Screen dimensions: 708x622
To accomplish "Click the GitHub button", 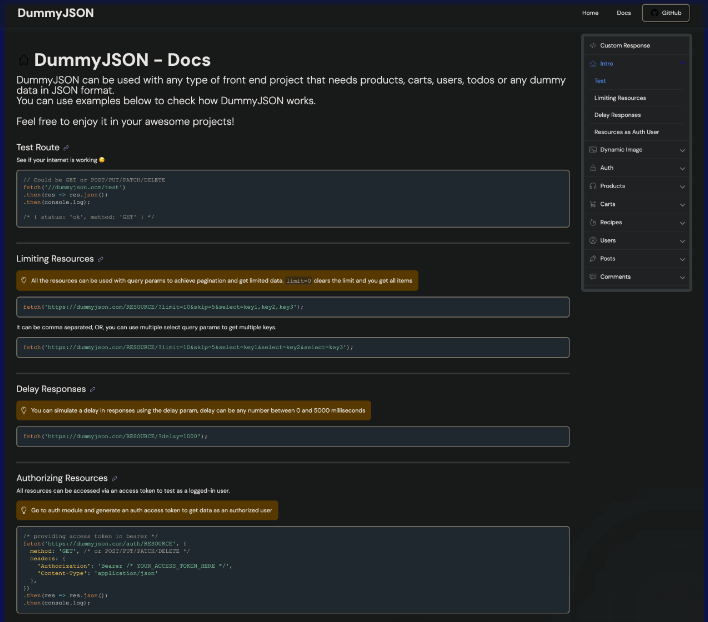I will tap(666, 13).
